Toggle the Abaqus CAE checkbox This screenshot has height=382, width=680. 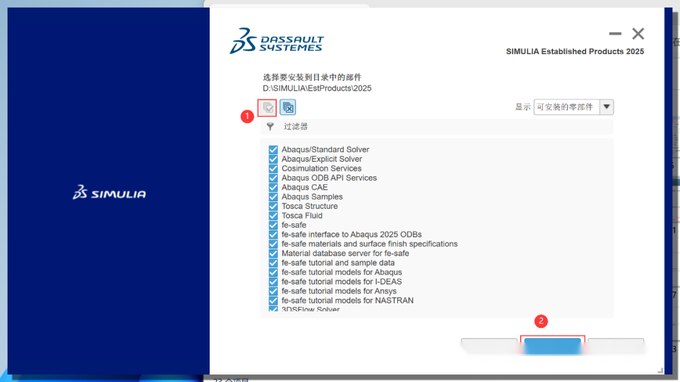[x=273, y=187]
